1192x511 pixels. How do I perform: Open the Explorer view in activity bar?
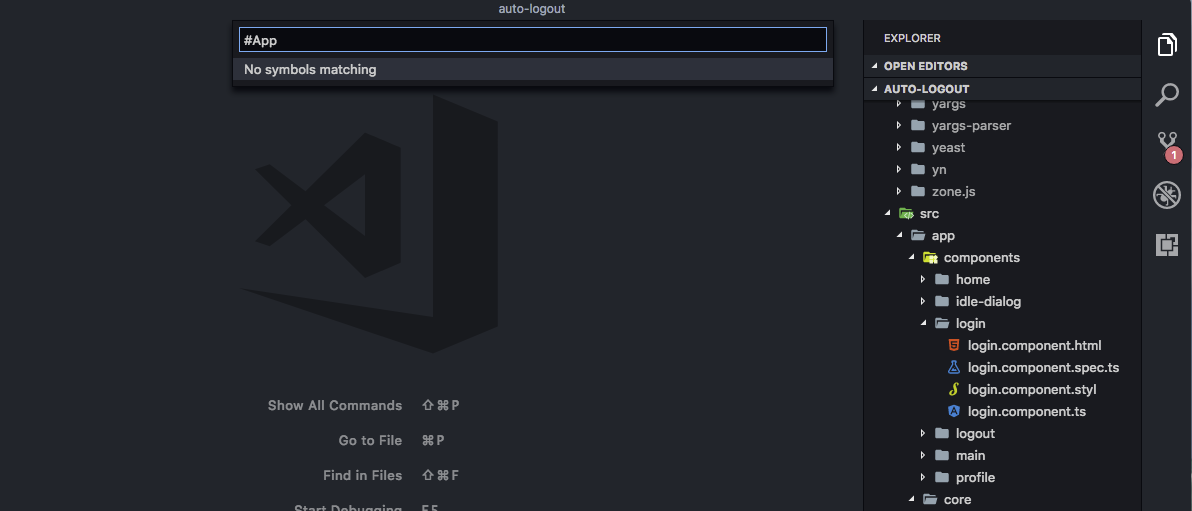click(1167, 45)
